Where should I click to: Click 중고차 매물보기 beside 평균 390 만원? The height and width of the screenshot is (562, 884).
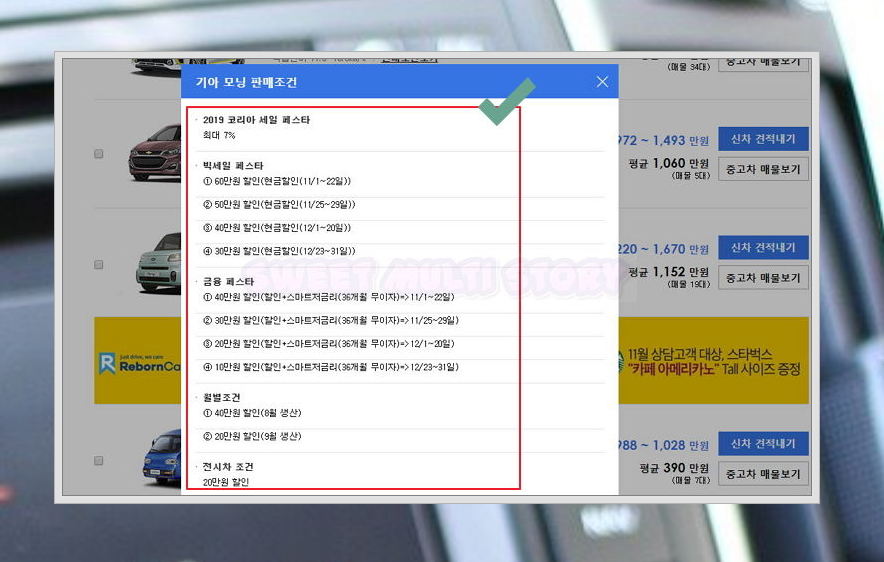click(x=763, y=474)
